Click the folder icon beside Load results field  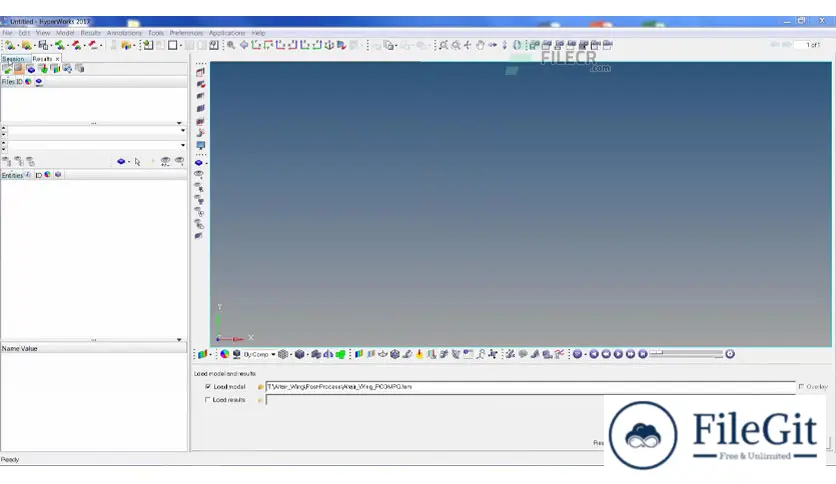tap(260, 400)
